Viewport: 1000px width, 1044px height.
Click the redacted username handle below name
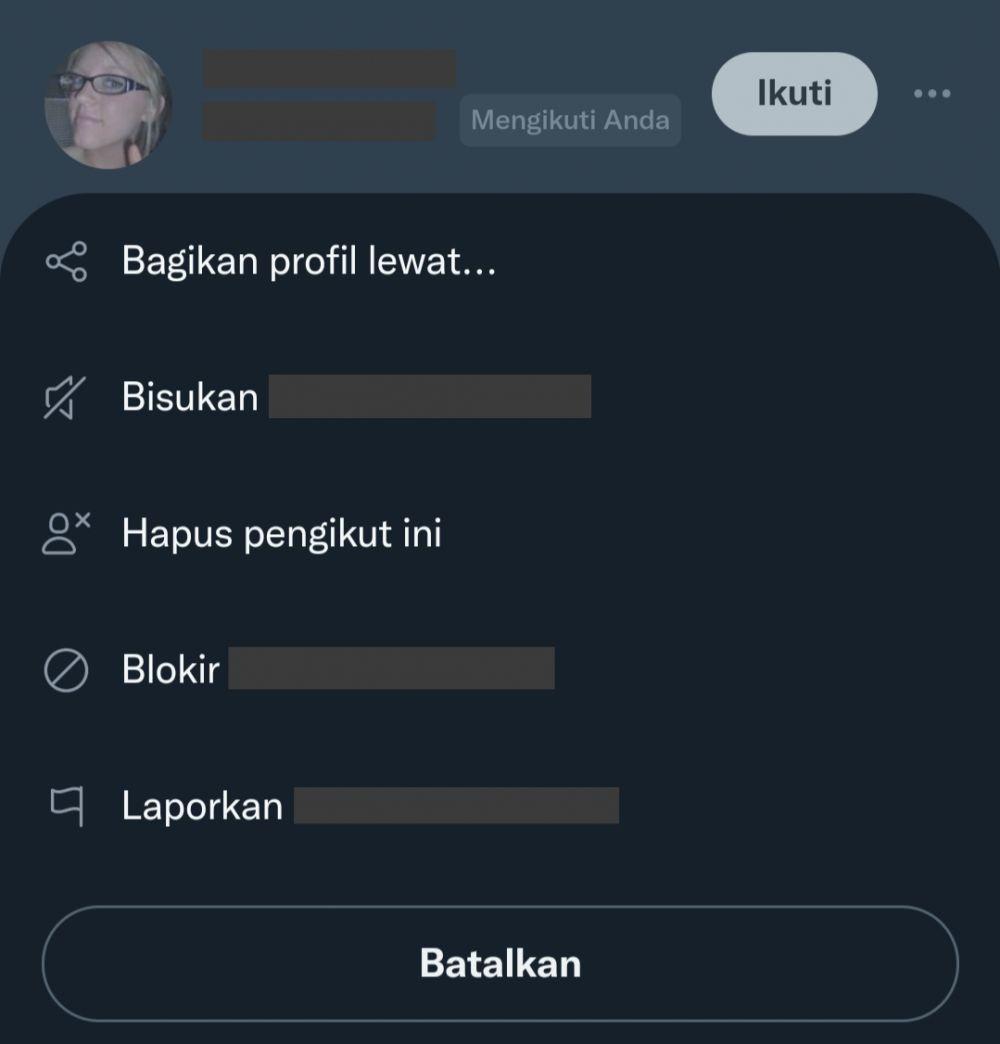320,121
